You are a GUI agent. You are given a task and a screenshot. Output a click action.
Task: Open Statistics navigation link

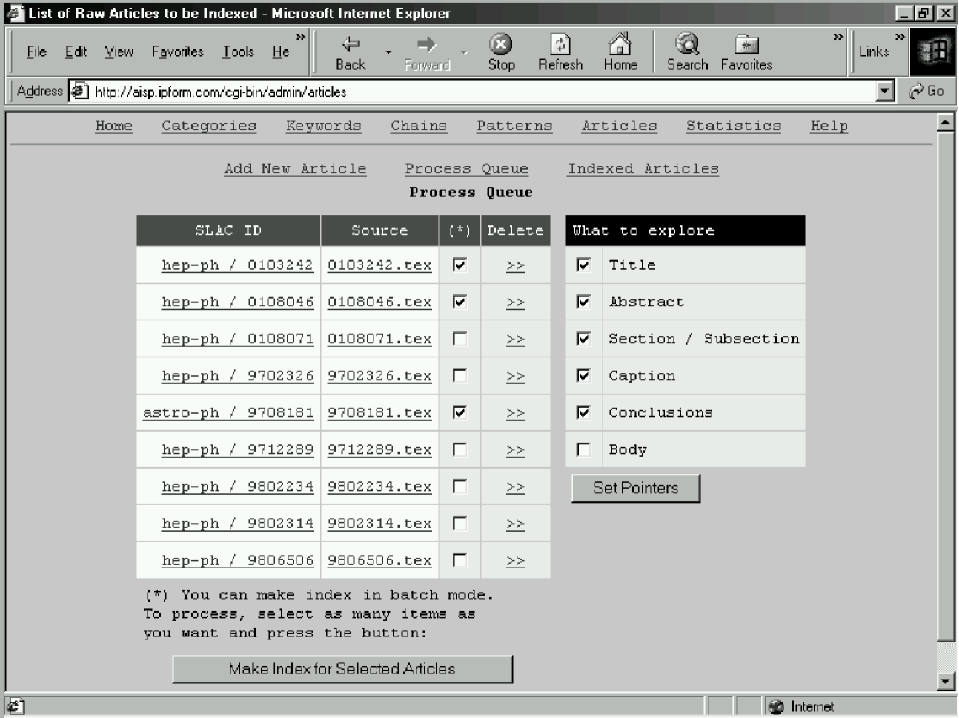[x=733, y=125]
